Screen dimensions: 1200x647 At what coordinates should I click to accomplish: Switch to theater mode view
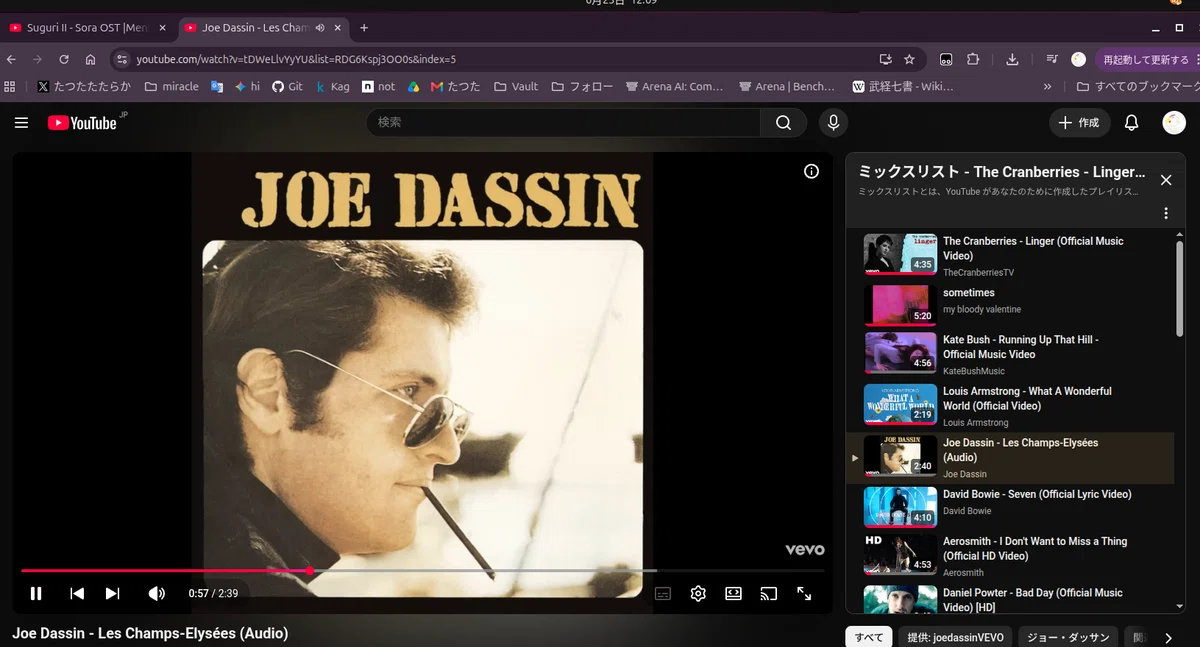pos(733,593)
